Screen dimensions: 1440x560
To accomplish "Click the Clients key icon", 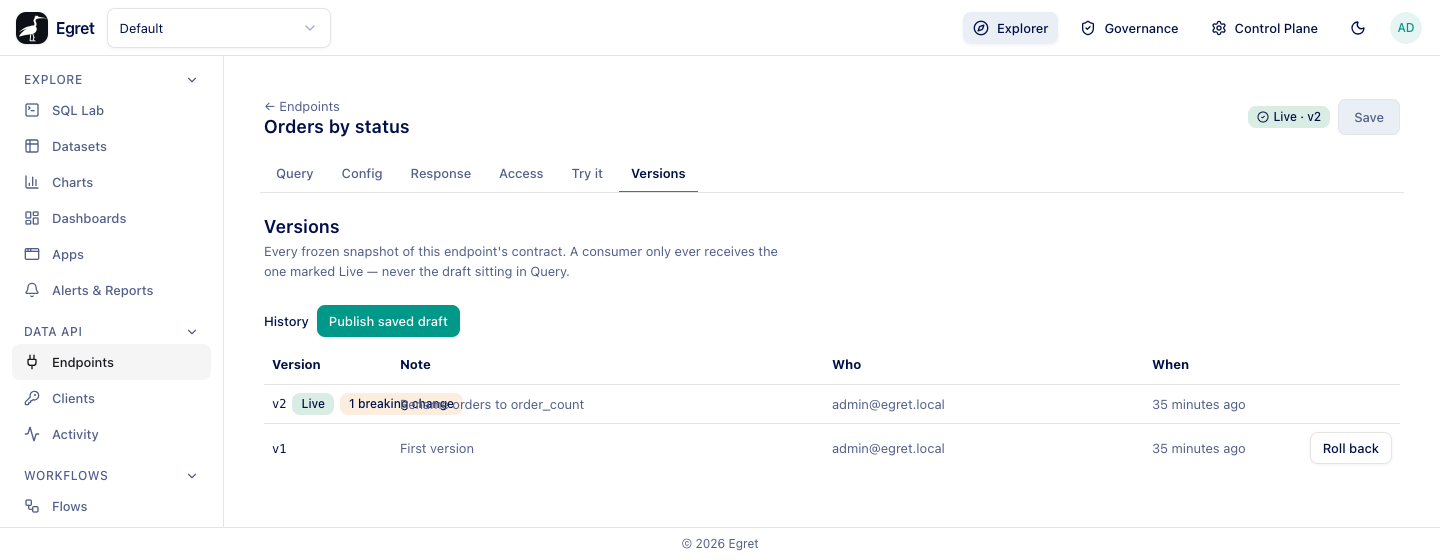I will pos(32,398).
